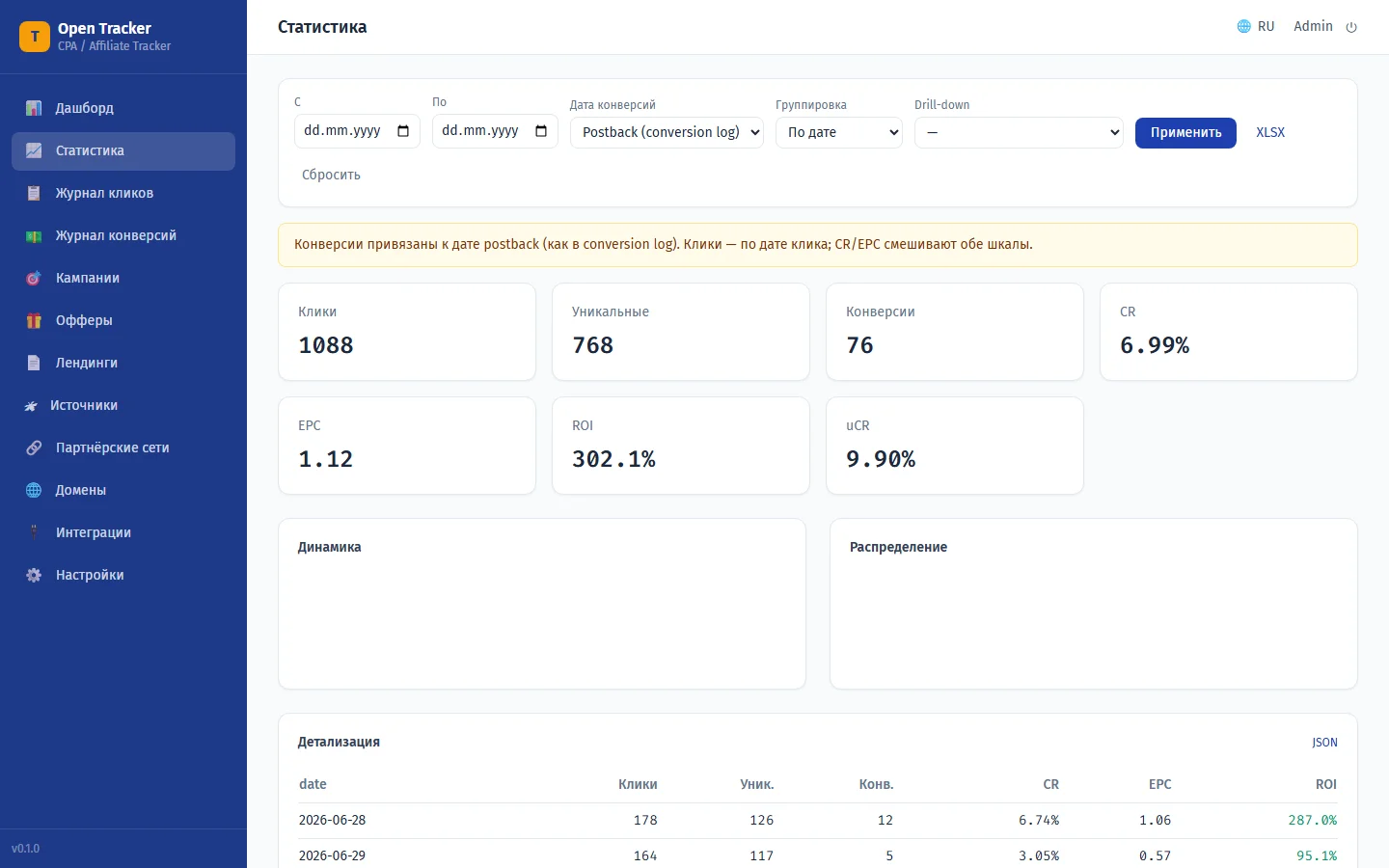Click the EPC card value 1.12
Screen dimensions: 1389x868
click(x=326, y=459)
